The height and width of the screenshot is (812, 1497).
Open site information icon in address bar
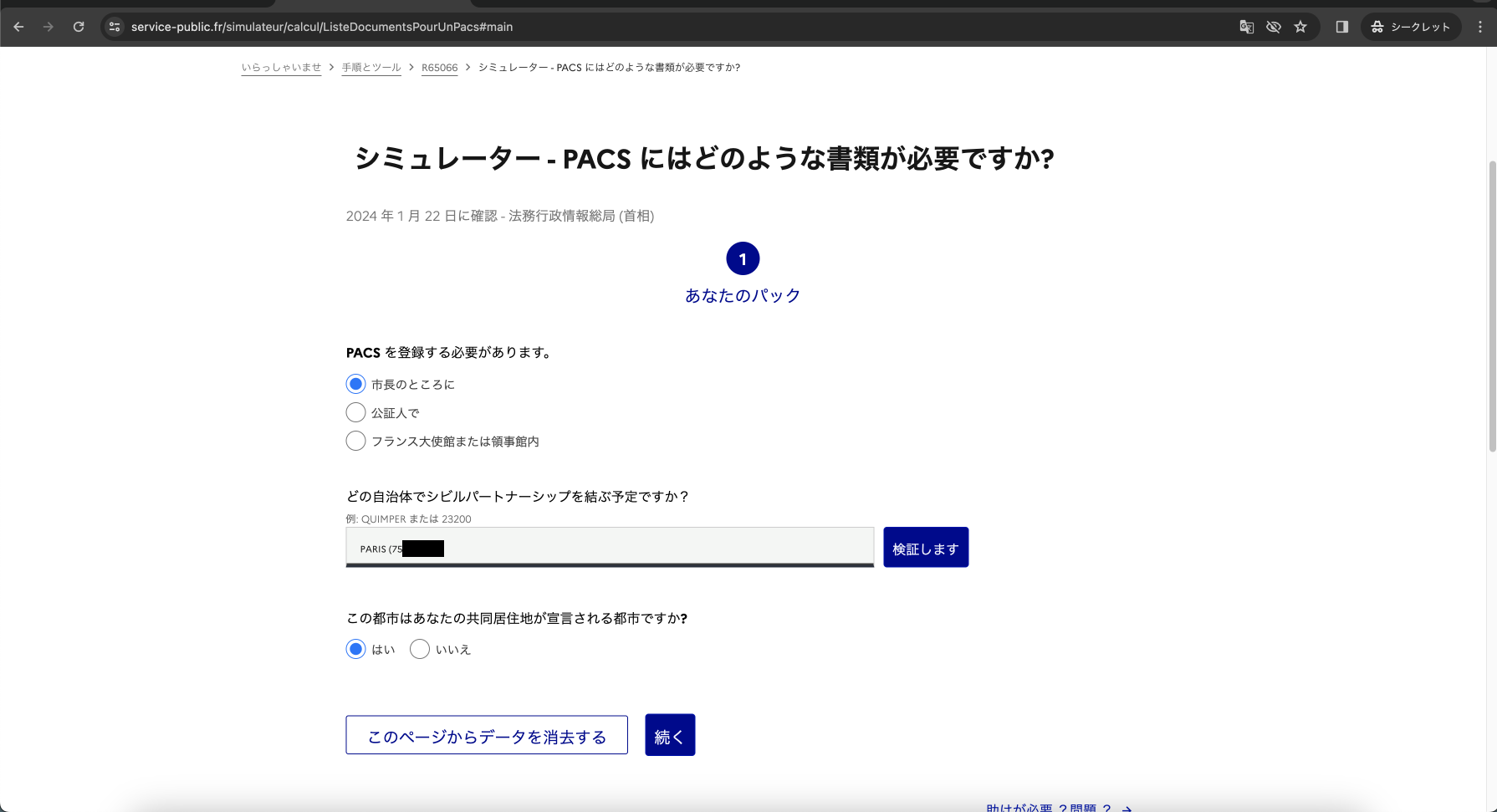point(115,27)
